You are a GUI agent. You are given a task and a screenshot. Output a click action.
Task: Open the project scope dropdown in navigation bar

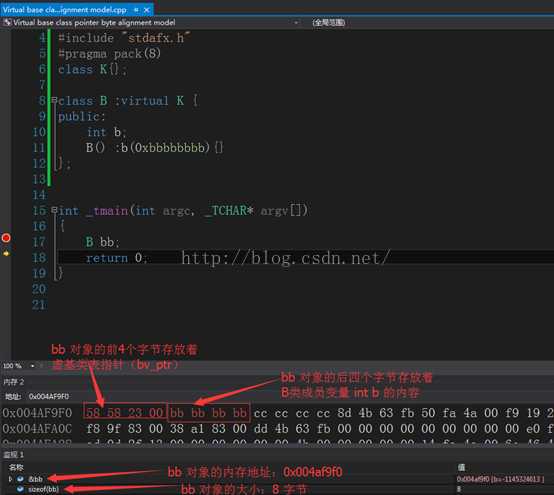coord(296,23)
